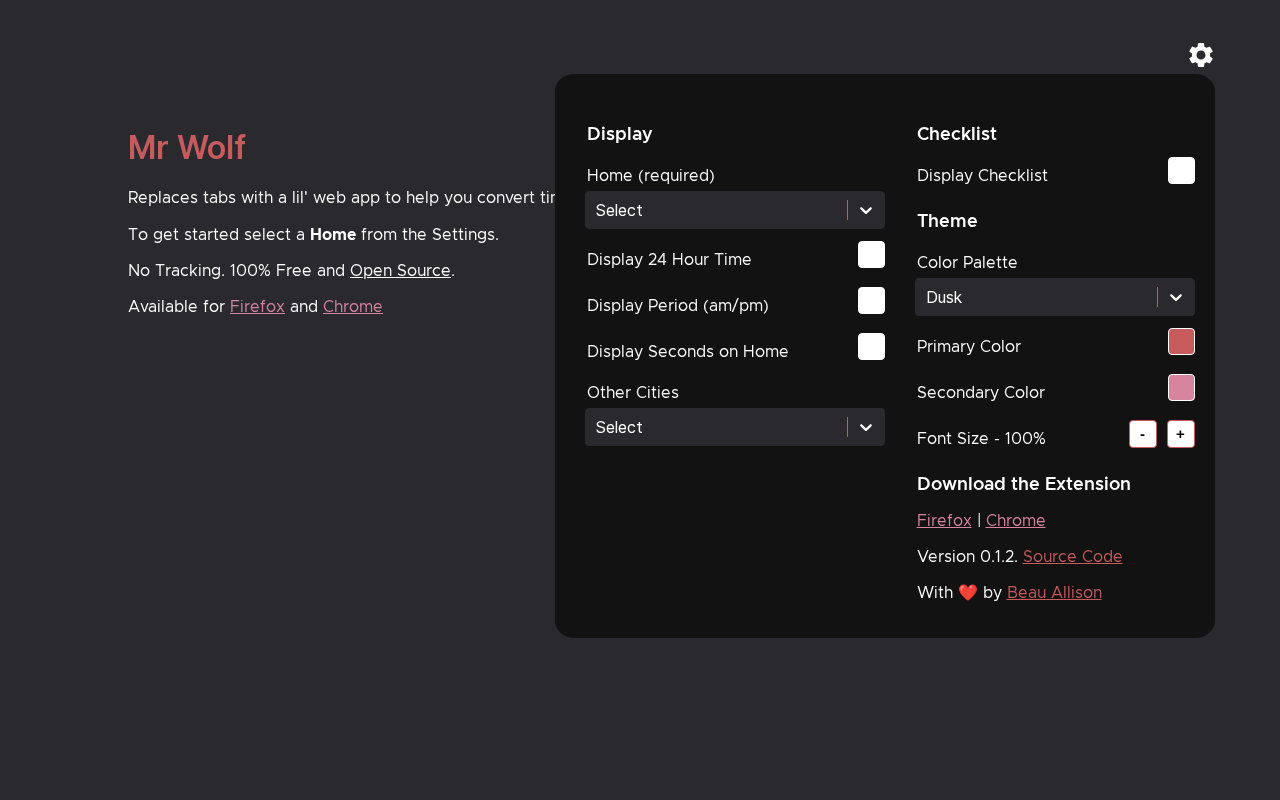Expand the Home dropdown chevron arrow
The width and height of the screenshot is (1280, 800).
866,210
